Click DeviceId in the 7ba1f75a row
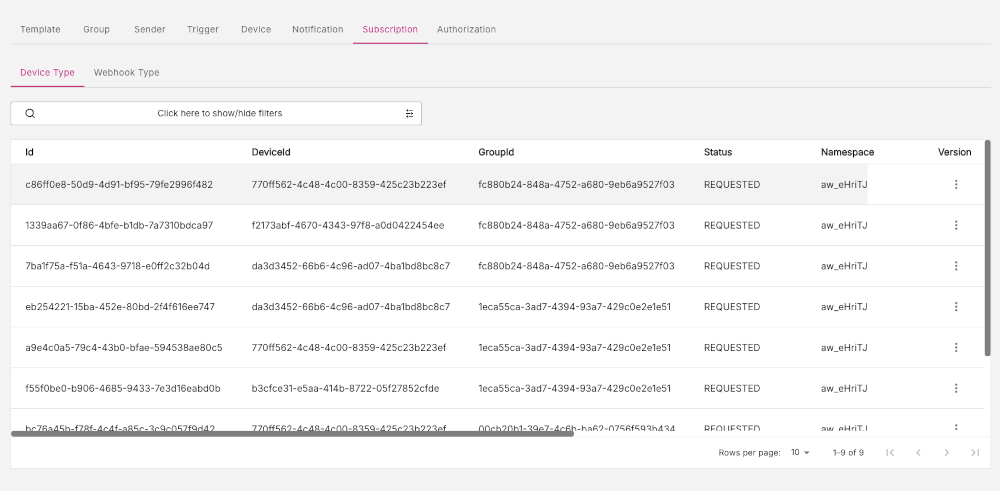Image resolution: width=1000 pixels, height=491 pixels. (351, 267)
